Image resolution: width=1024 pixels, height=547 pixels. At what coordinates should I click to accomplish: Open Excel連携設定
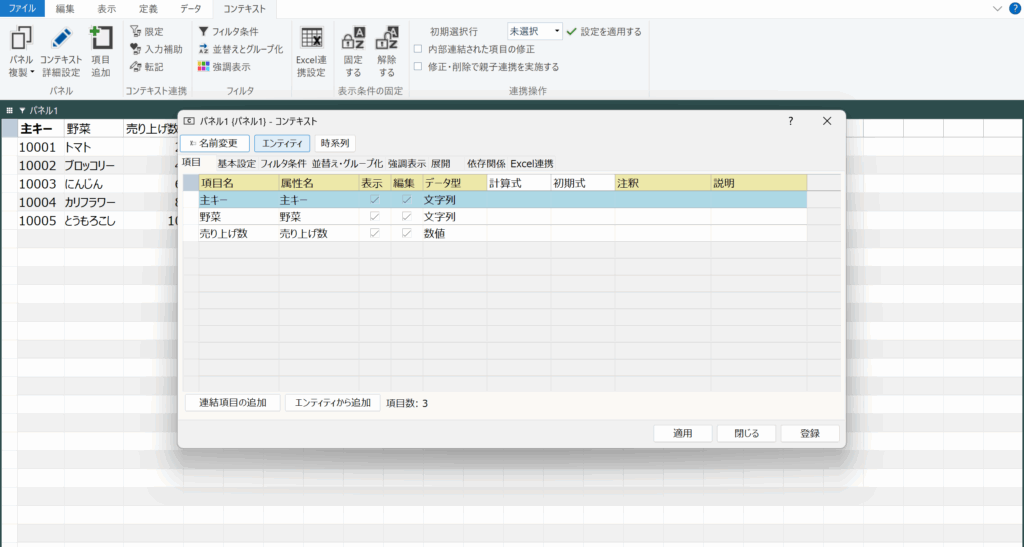point(312,52)
